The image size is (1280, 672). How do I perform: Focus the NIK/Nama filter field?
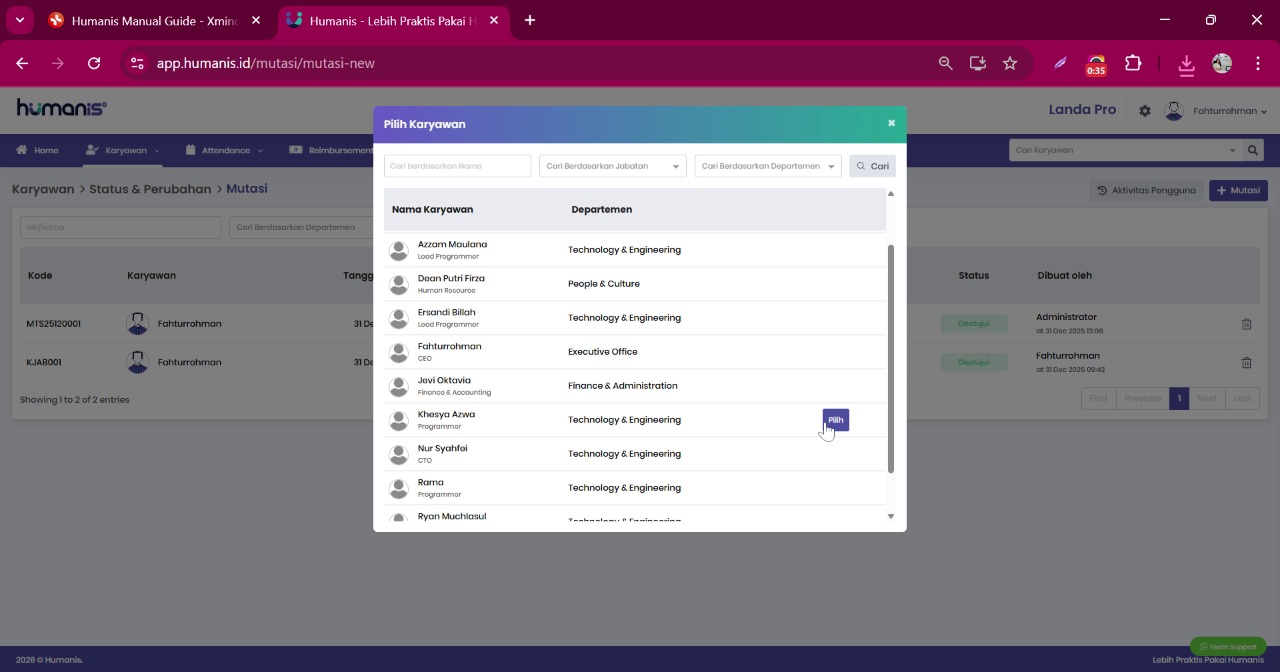coord(120,227)
